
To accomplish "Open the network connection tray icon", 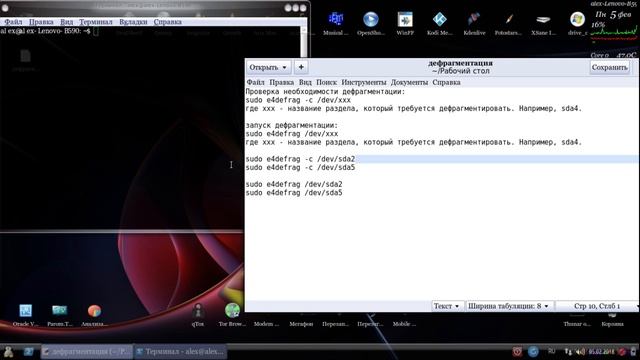I will pos(568,351).
